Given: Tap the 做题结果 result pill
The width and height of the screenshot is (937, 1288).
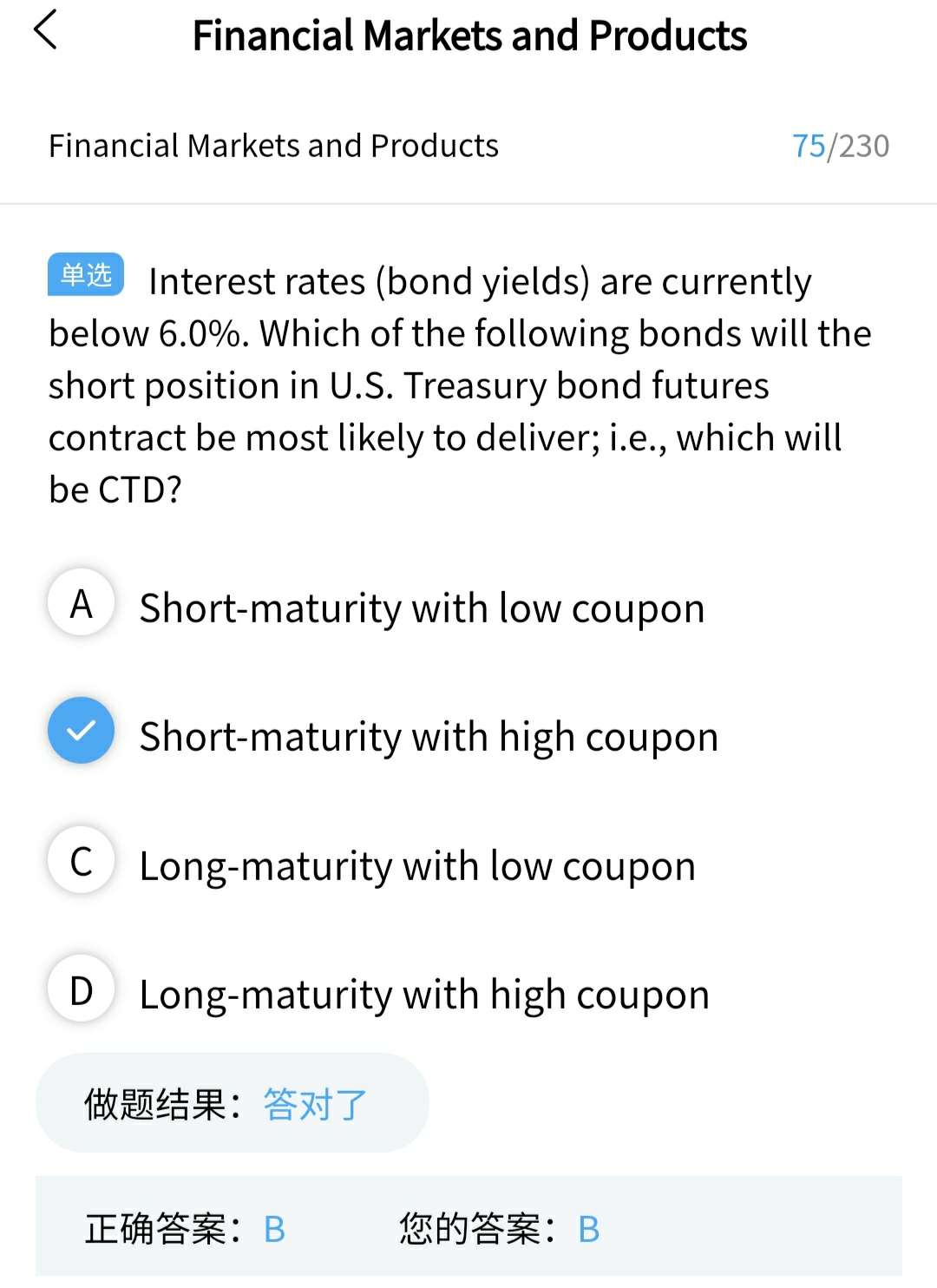Looking at the screenshot, I should (233, 1103).
